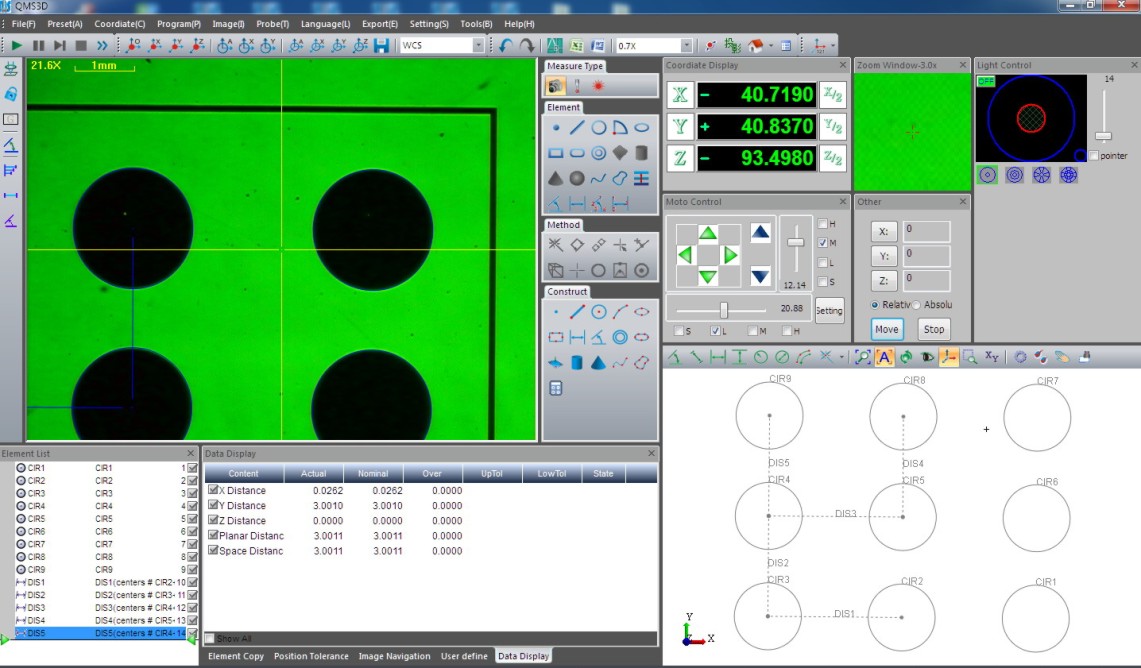Click the Save floppy disk icon

[381, 45]
